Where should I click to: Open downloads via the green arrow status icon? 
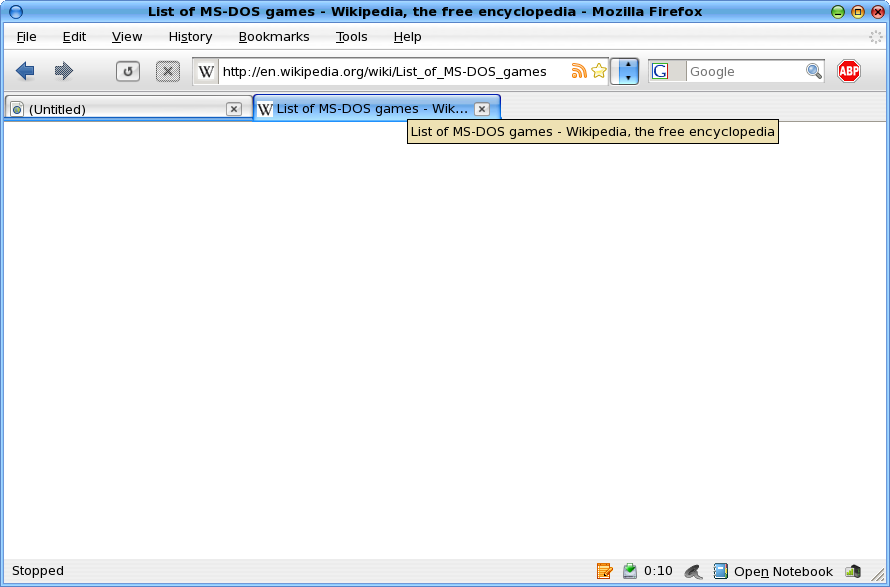pos(630,571)
